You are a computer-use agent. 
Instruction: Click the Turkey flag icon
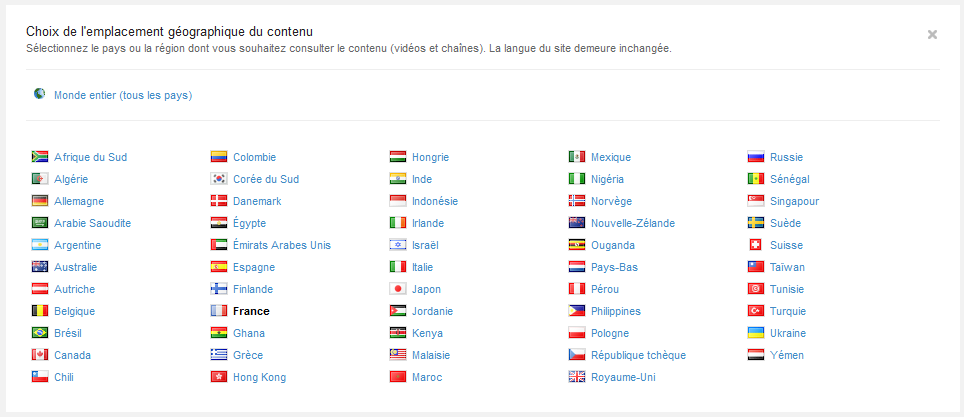pos(756,311)
